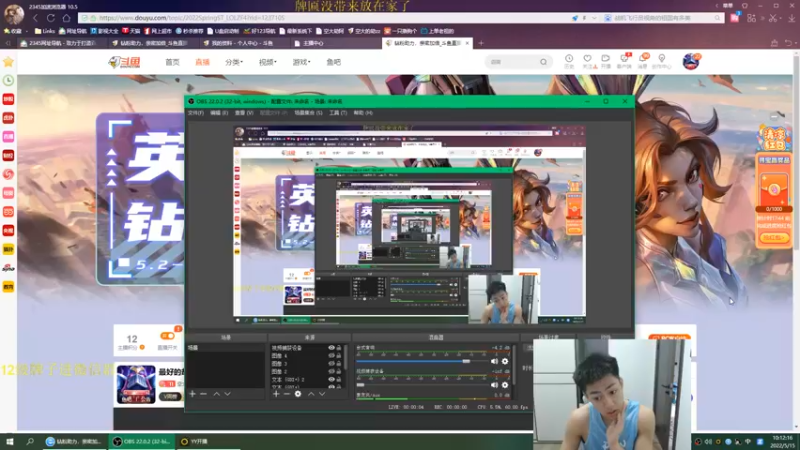800x450 pixels.
Task: Click the star favorites icon in left sidebar
Action: pyautogui.click(x=8, y=62)
